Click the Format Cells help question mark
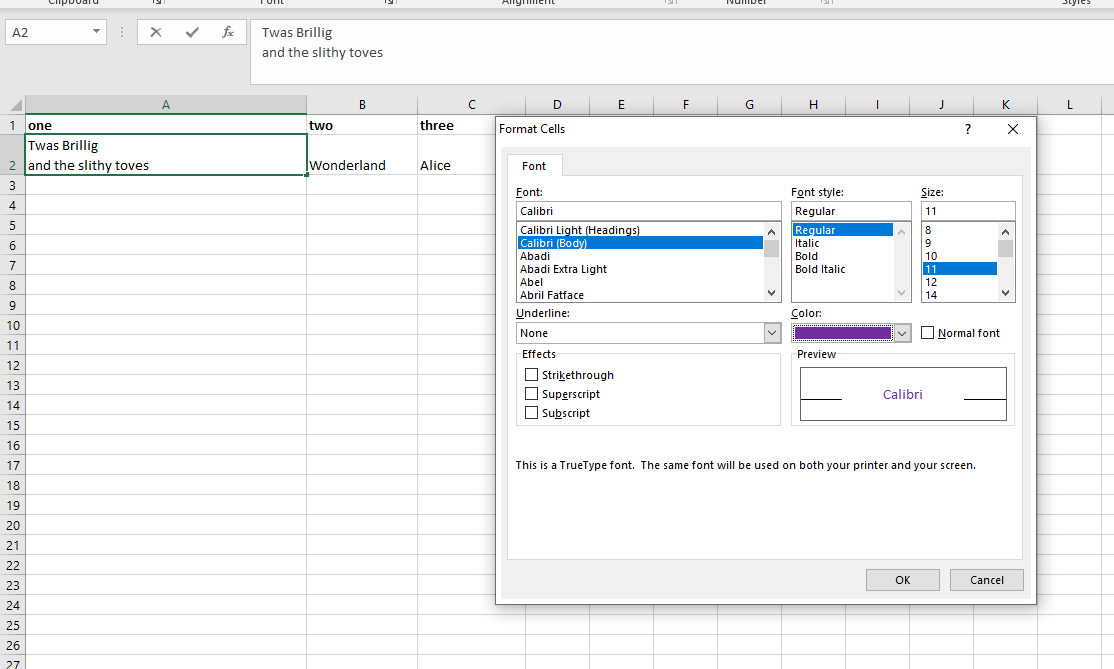This screenshot has height=669, width=1114. click(x=967, y=129)
